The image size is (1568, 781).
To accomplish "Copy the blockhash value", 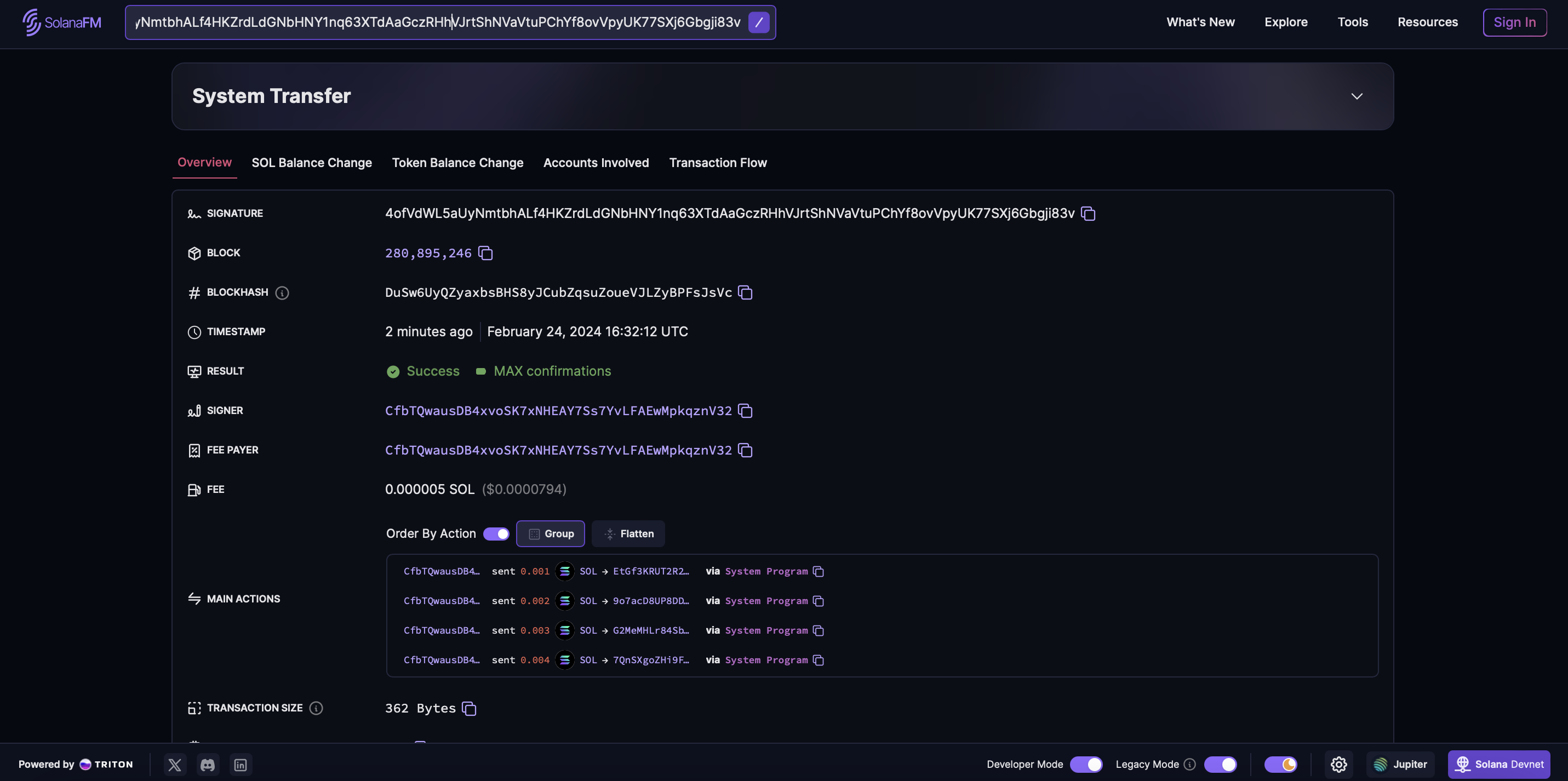I will (x=745, y=292).
